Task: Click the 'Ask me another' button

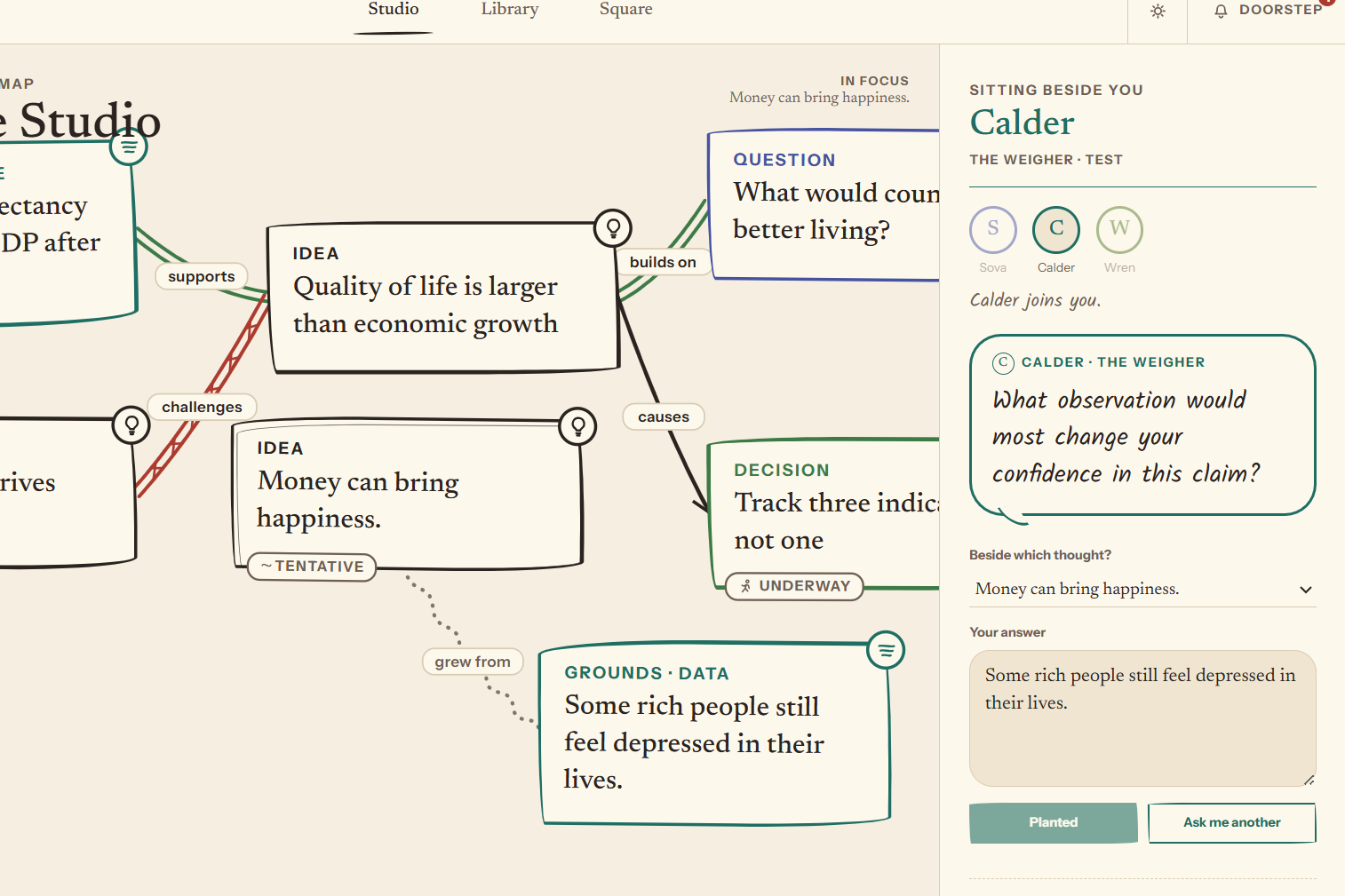Action: (1232, 822)
